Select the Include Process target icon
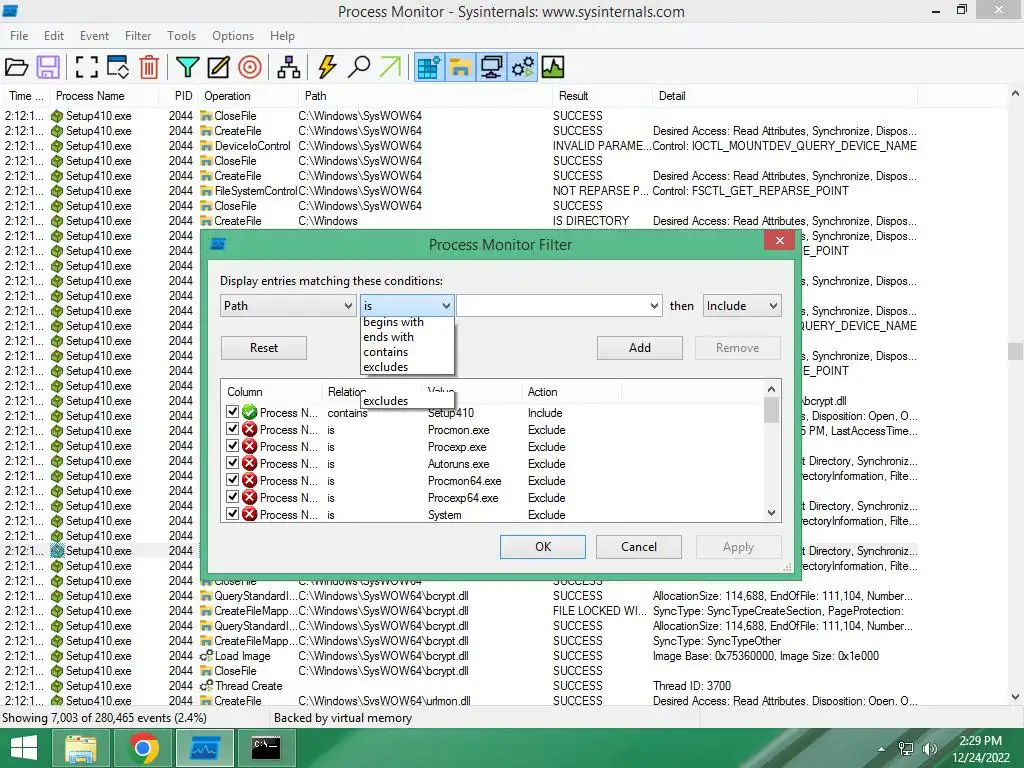The height and width of the screenshot is (768, 1024). (x=249, y=67)
